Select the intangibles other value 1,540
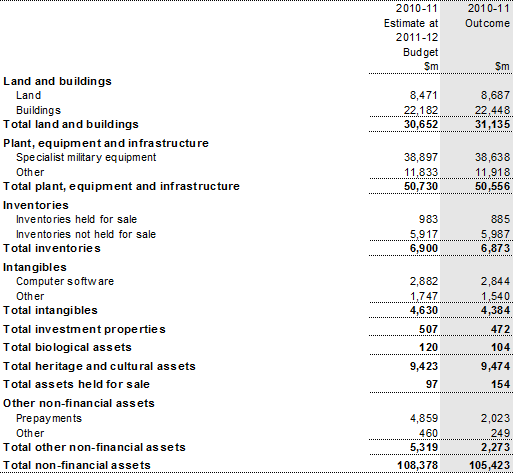The height and width of the screenshot is (473, 513). click(495, 296)
